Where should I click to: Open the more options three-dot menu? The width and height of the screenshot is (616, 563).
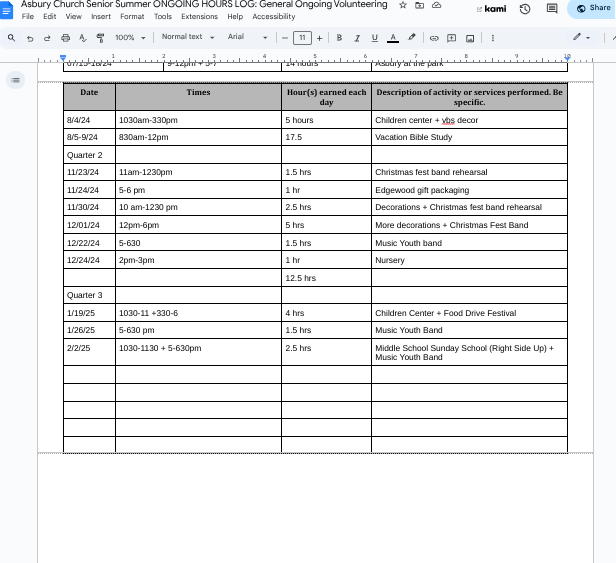tap(493, 38)
